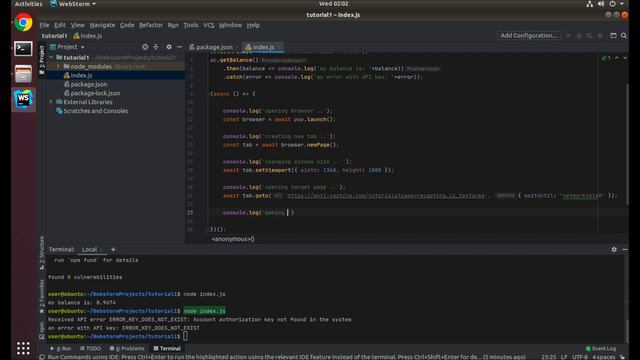Click the window layout icon near search
This screenshot has height=360, width=640.
pyautogui.click(x=613, y=36)
